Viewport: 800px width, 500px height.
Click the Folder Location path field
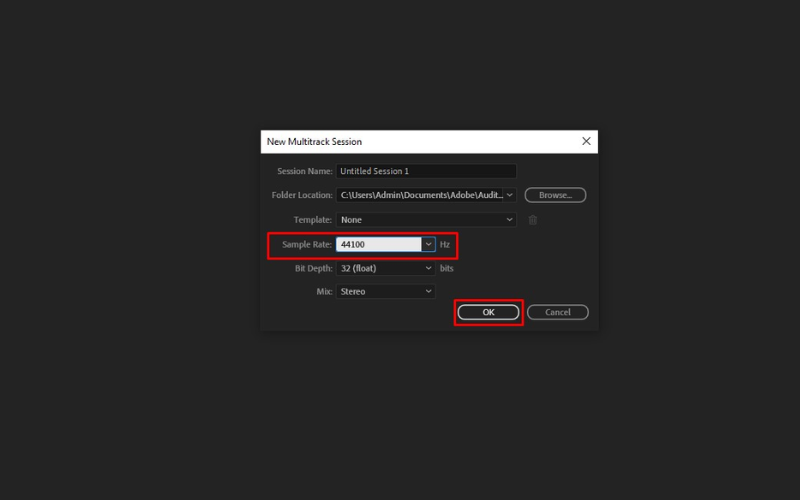420,195
